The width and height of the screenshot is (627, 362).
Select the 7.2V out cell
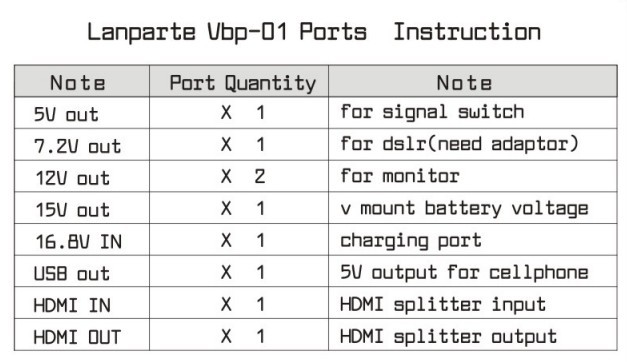pos(82,145)
